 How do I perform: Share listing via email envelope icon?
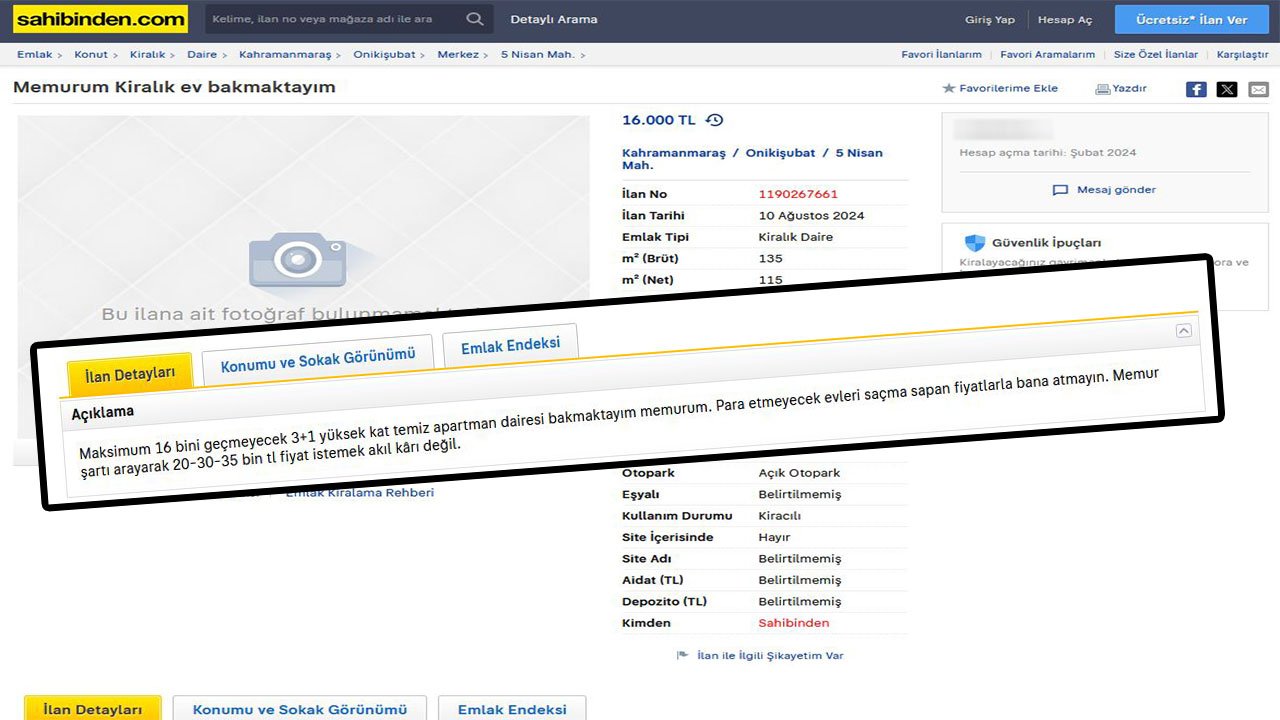pyautogui.click(x=1258, y=89)
